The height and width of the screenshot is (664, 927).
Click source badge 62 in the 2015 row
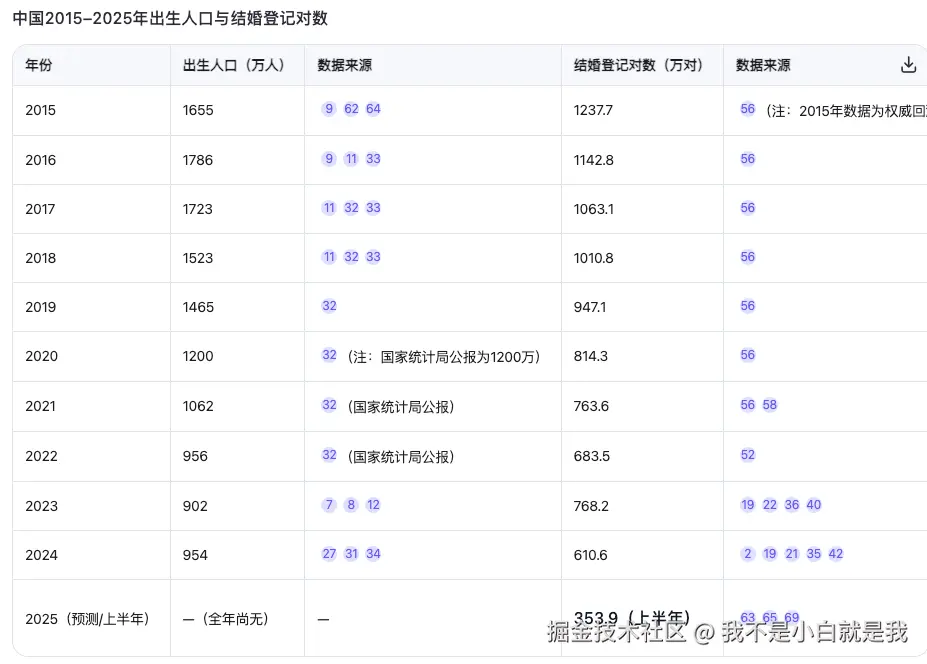pyautogui.click(x=351, y=109)
